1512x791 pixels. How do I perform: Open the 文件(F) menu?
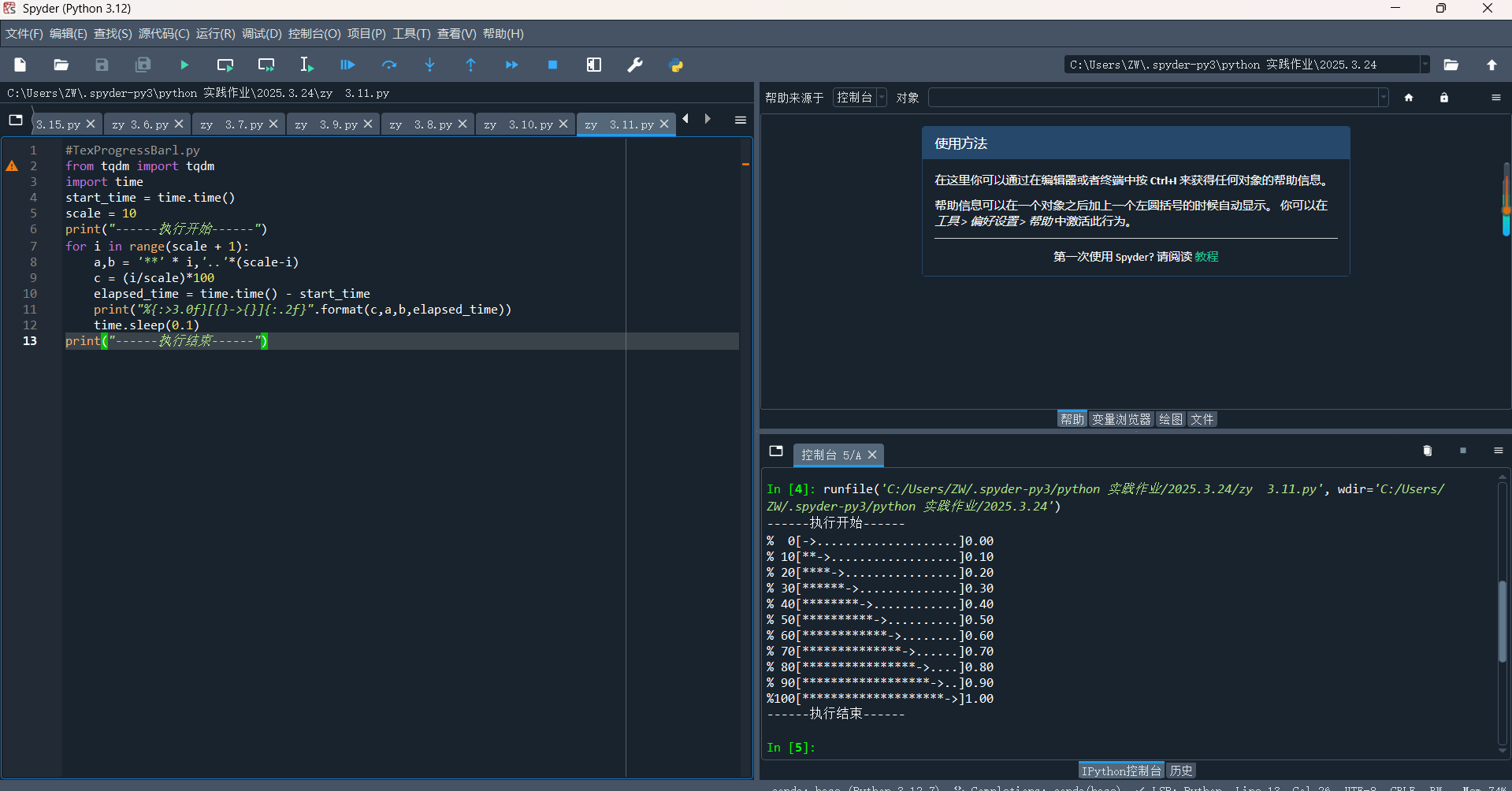point(24,33)
